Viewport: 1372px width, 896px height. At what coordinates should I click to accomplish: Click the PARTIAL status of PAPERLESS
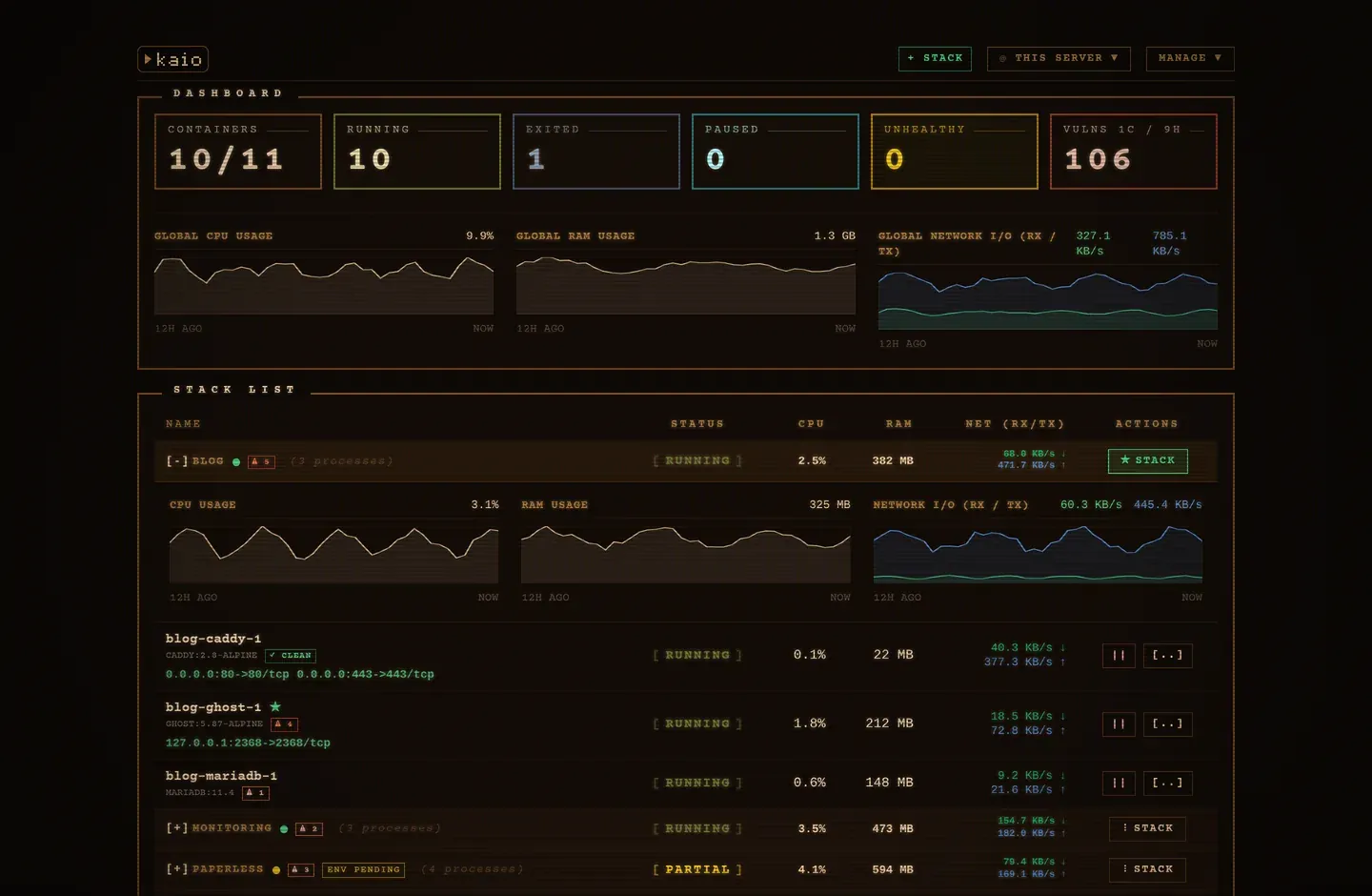(x=697, y=869)
